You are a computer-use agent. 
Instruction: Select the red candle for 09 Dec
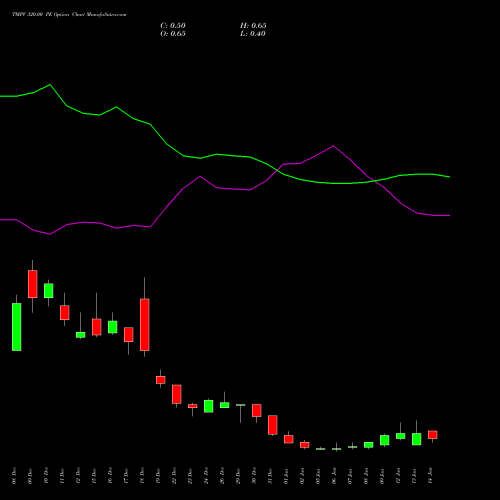pos(33,284)
